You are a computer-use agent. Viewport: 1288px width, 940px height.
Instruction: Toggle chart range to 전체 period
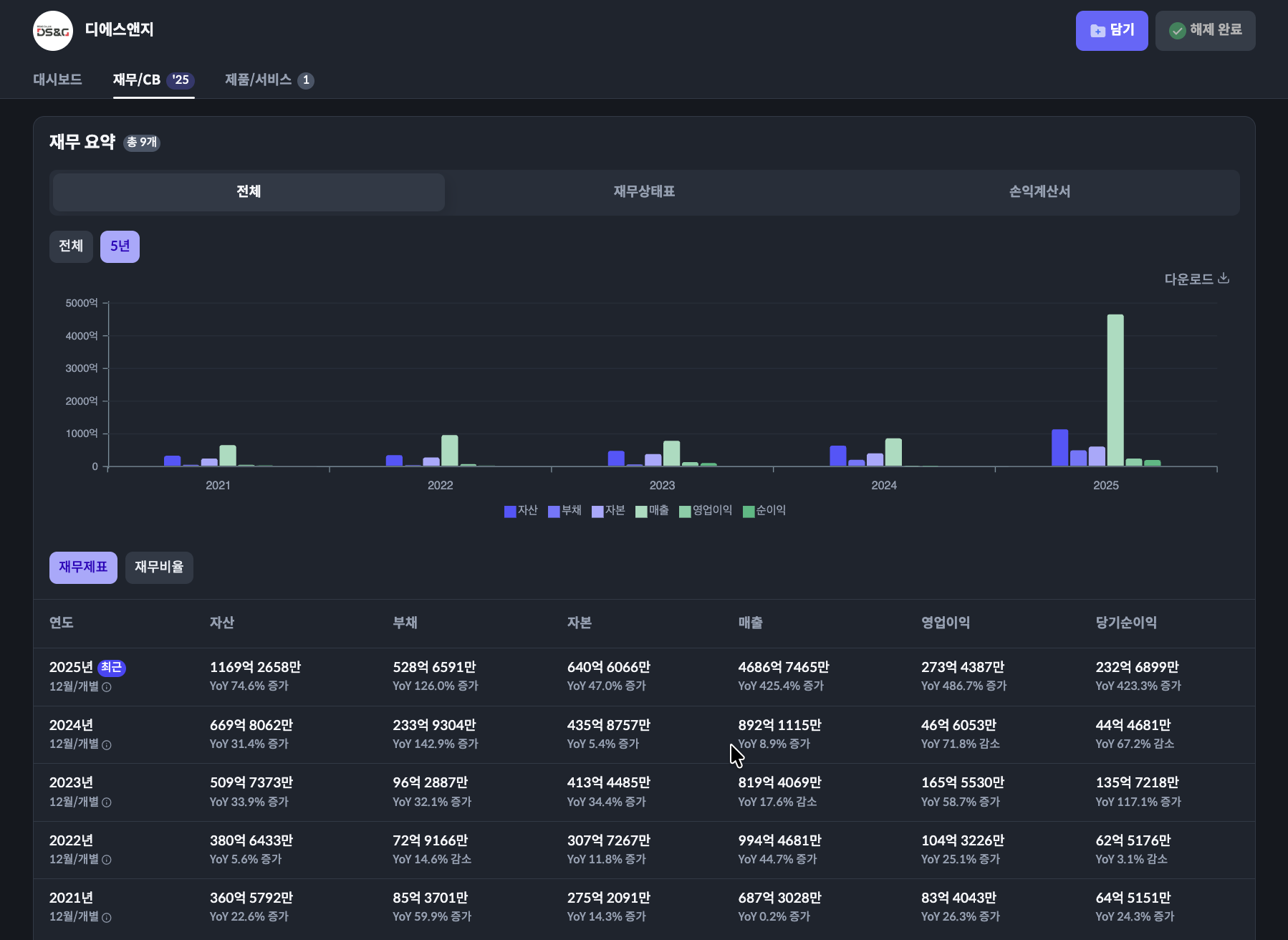click(71, 246)
